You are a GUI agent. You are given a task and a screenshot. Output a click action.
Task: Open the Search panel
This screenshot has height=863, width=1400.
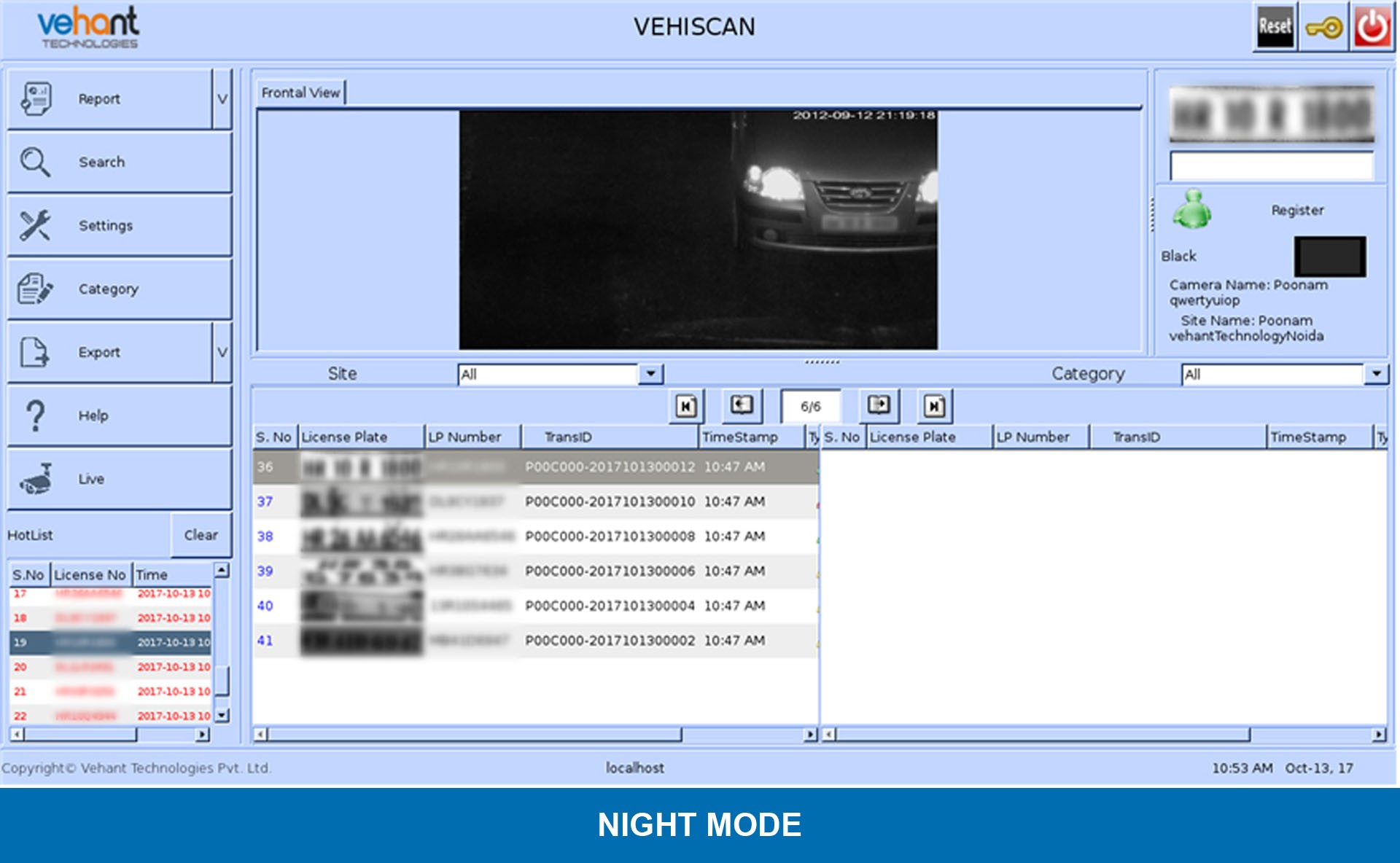click(120, 162)
